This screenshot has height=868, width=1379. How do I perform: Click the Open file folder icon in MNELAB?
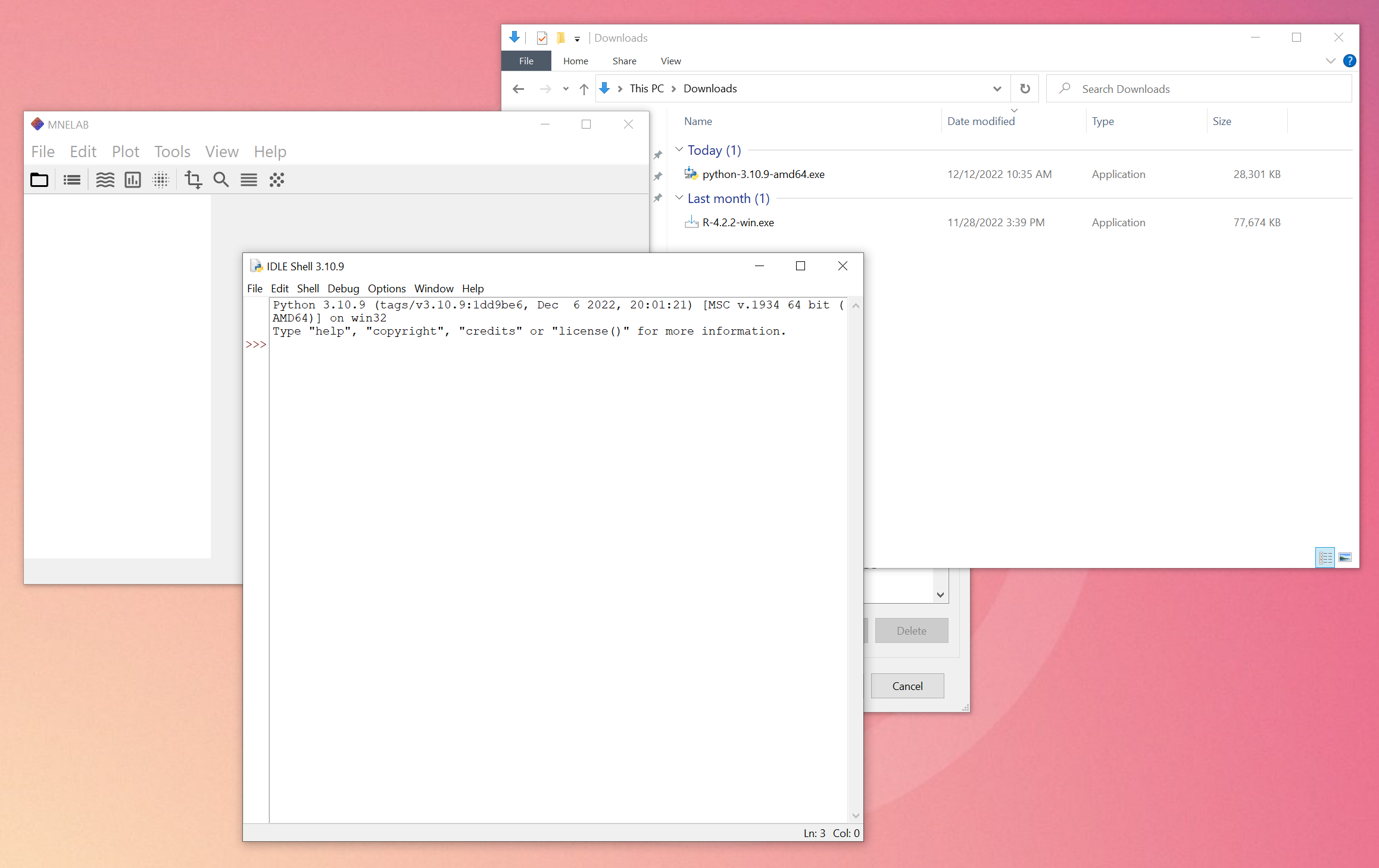[x=39, y=180]
